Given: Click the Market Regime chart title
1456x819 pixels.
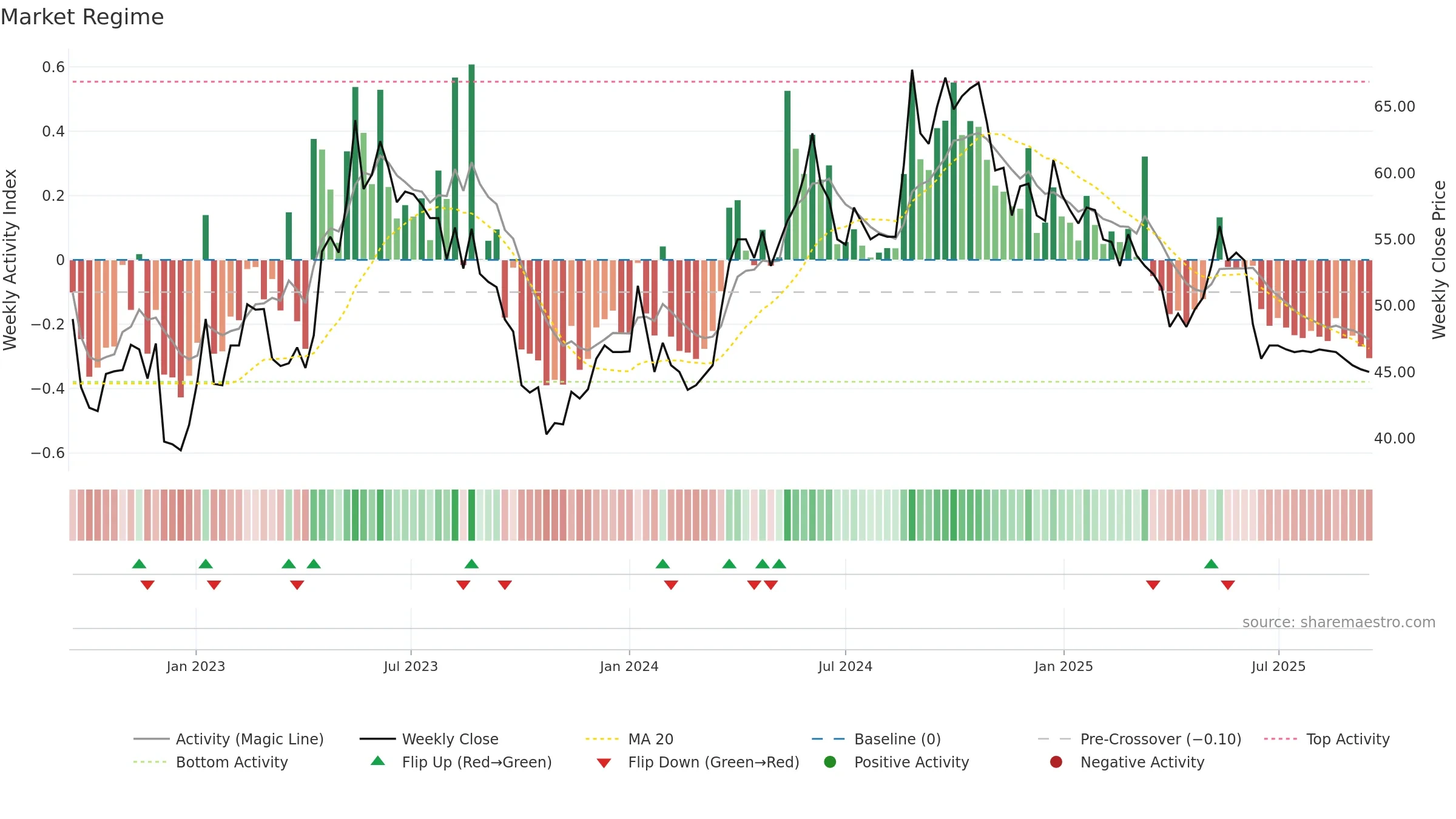Looking at the screenshot, I should (x=82, y=17).
